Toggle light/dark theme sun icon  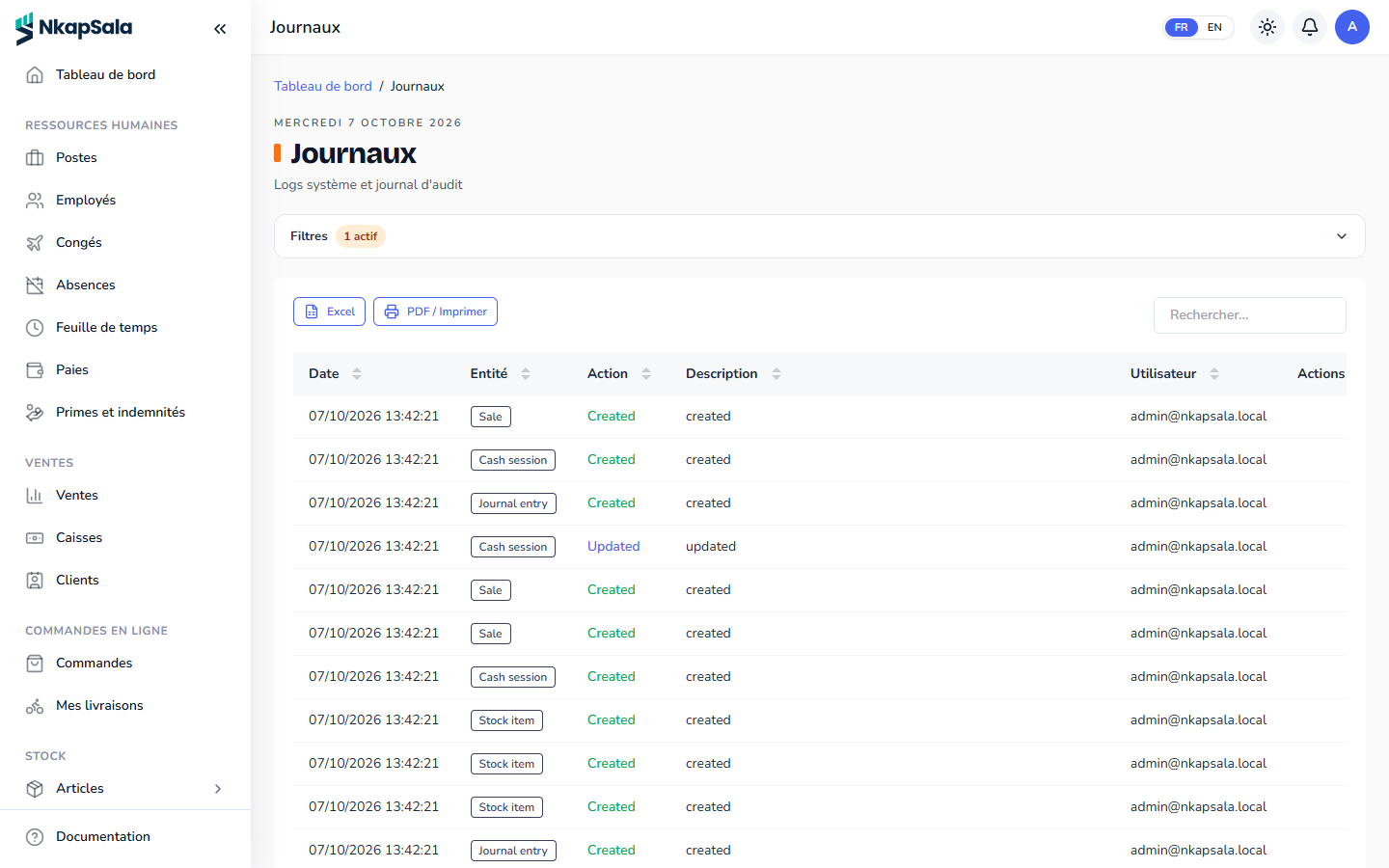(x=1267, y=27)
